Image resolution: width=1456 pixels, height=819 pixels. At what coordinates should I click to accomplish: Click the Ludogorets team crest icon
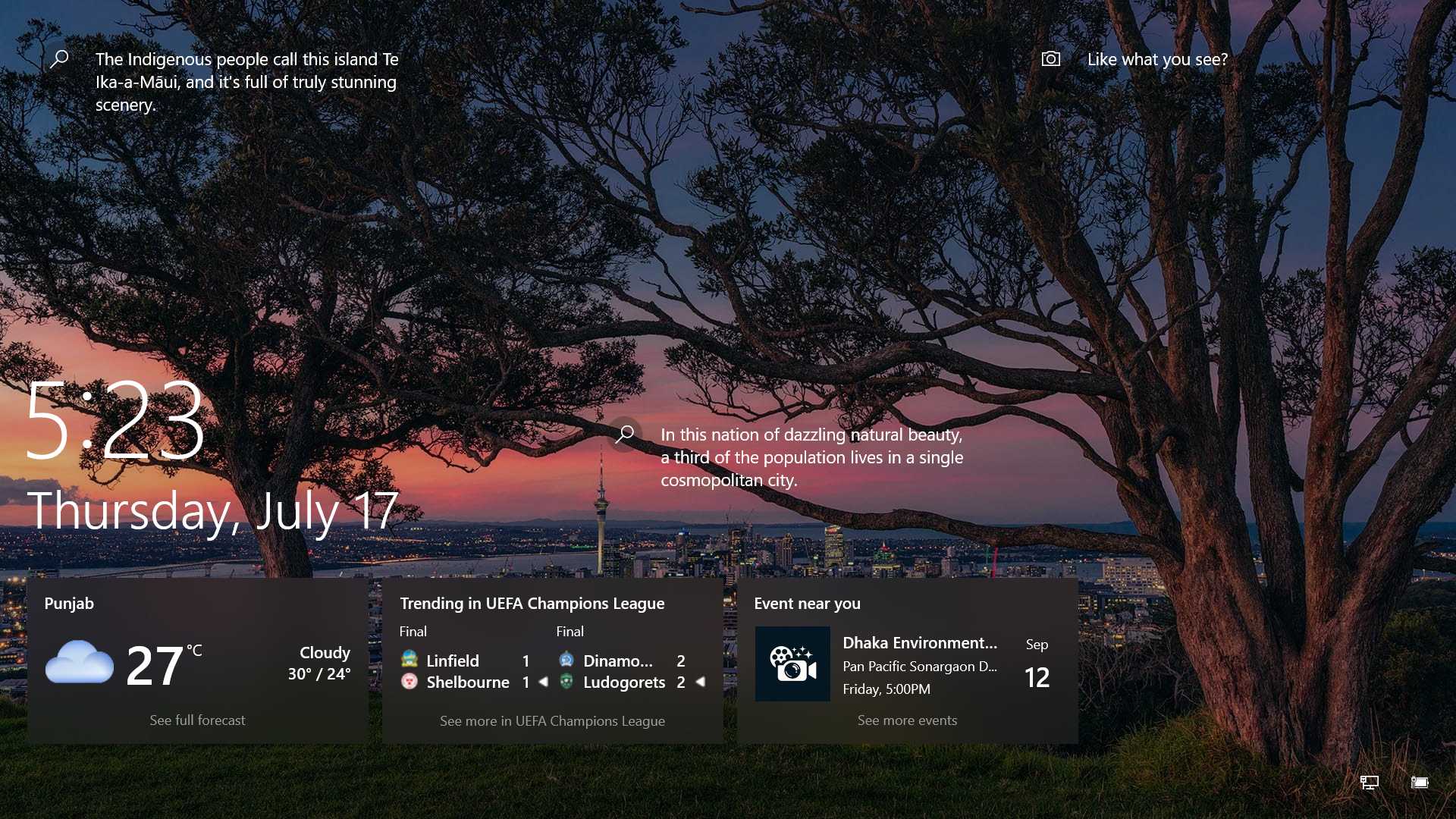coord(566,681)
